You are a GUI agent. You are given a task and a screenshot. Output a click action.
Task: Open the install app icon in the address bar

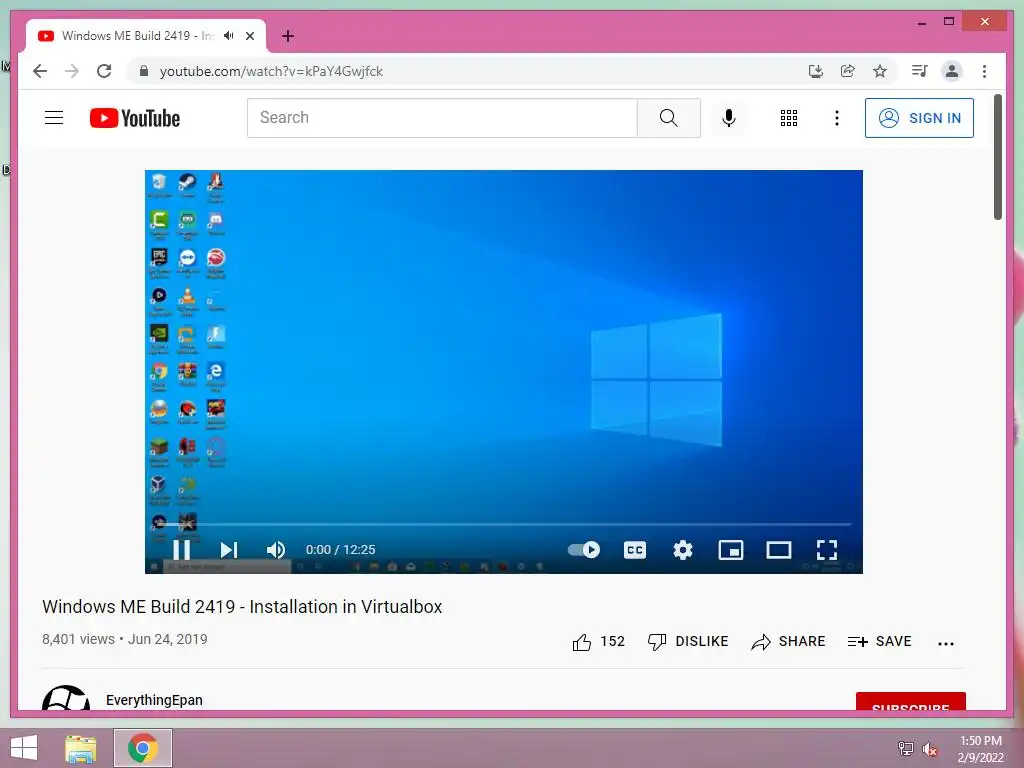coord(816,71)
